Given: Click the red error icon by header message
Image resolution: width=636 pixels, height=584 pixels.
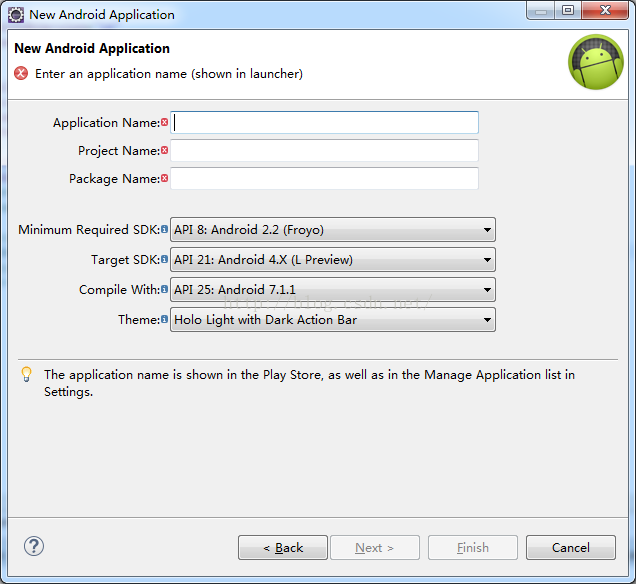Looking at the screenshot, I should [21, 73].
